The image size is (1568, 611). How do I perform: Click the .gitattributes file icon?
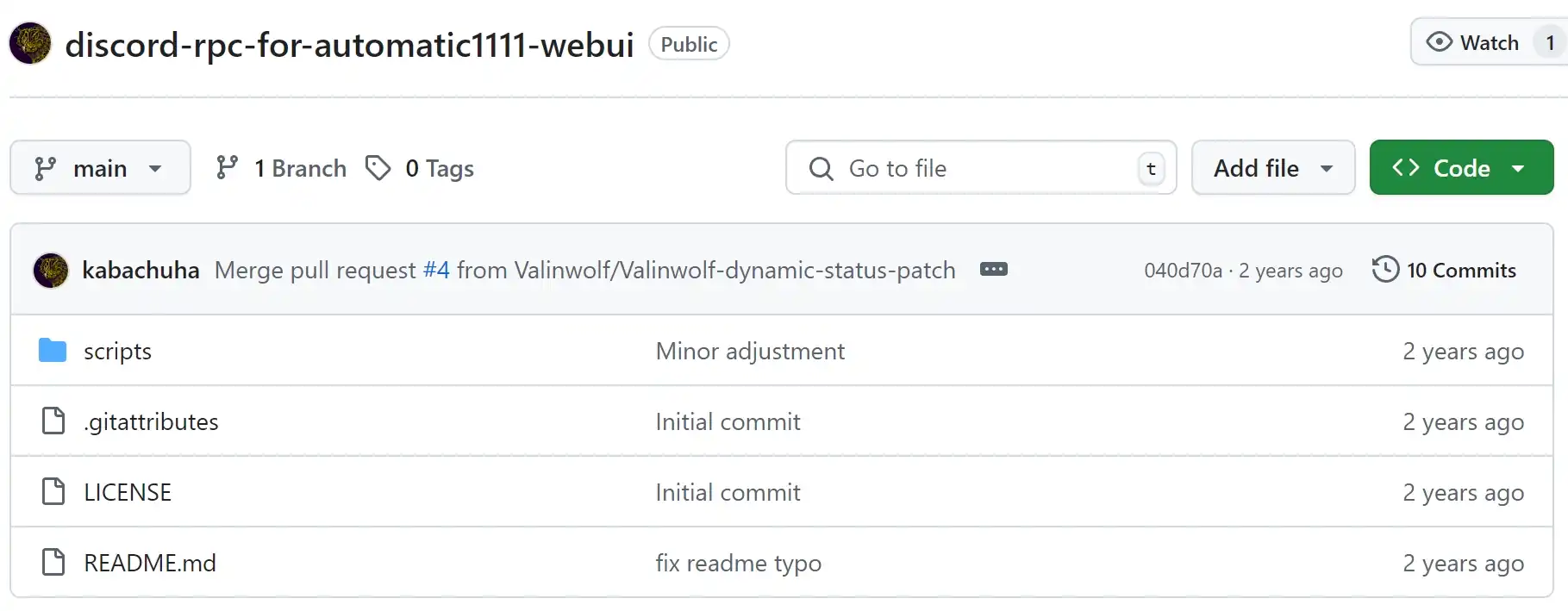(53, 421)
